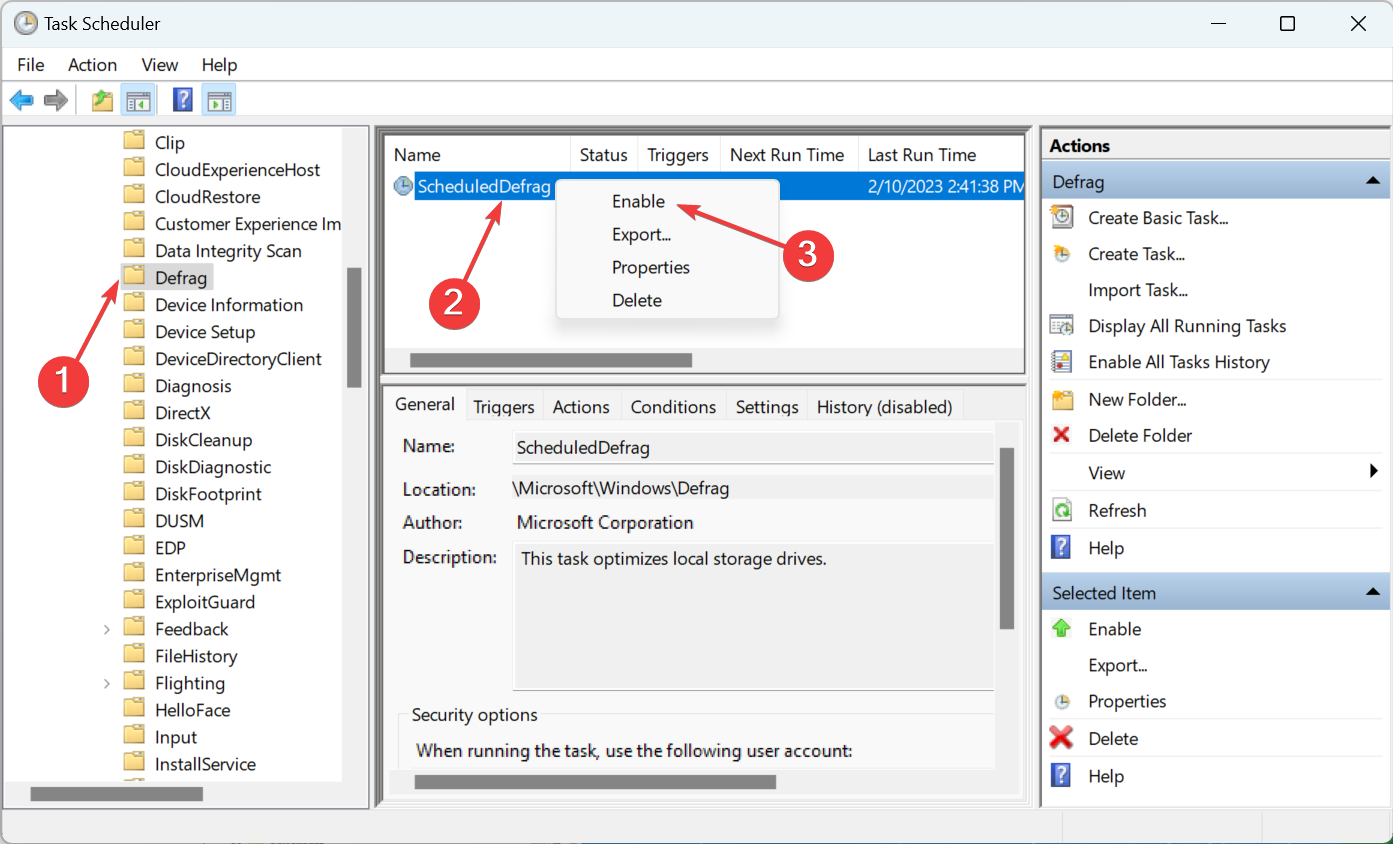Viewport: 1393px width, 844px height.
Task: Click the Up One Level folder icon
Action: click(x=102, y=100)
